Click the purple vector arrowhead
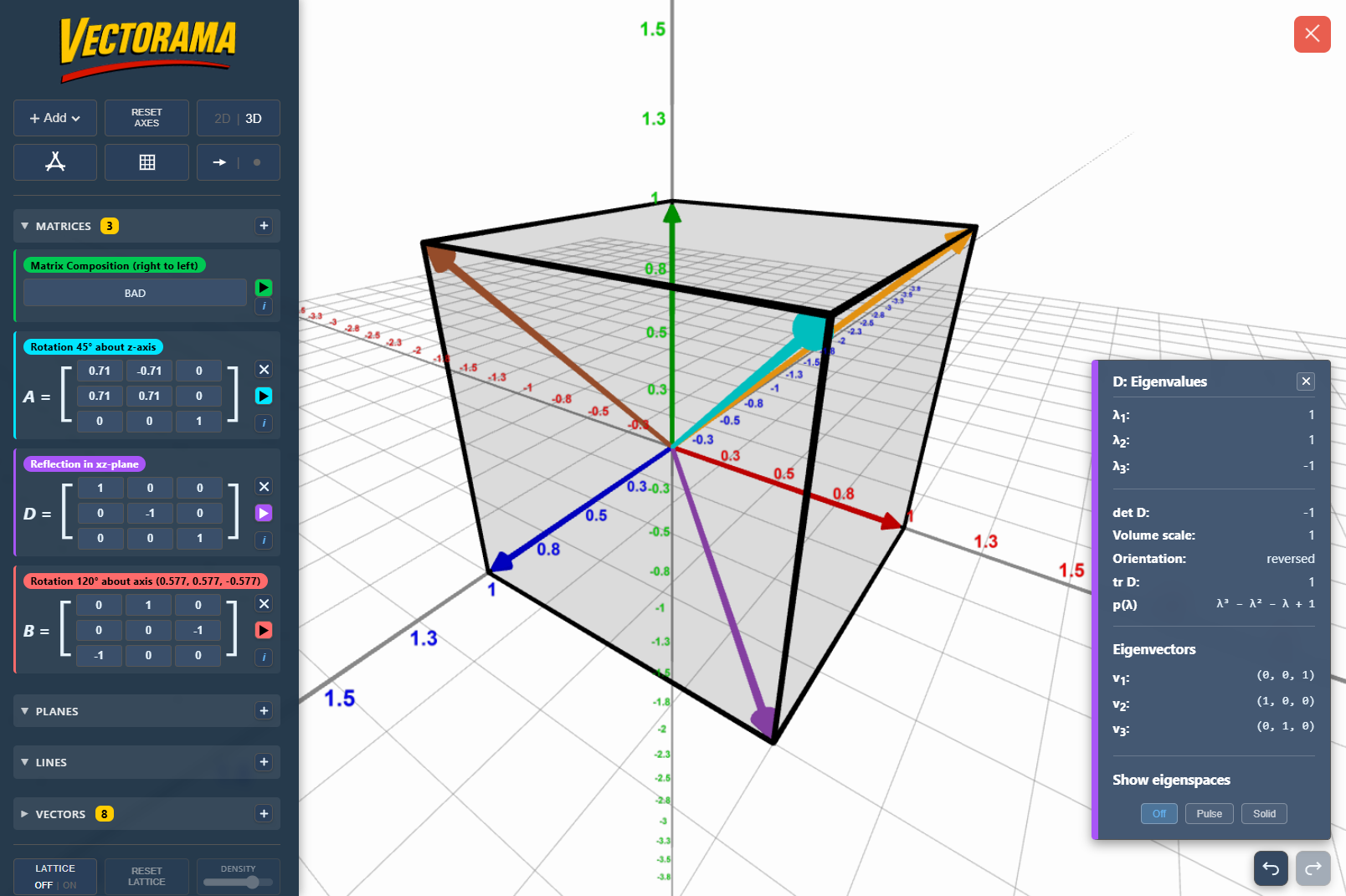Viewport: 1346px width, 896px height. (x=765, y=720)
